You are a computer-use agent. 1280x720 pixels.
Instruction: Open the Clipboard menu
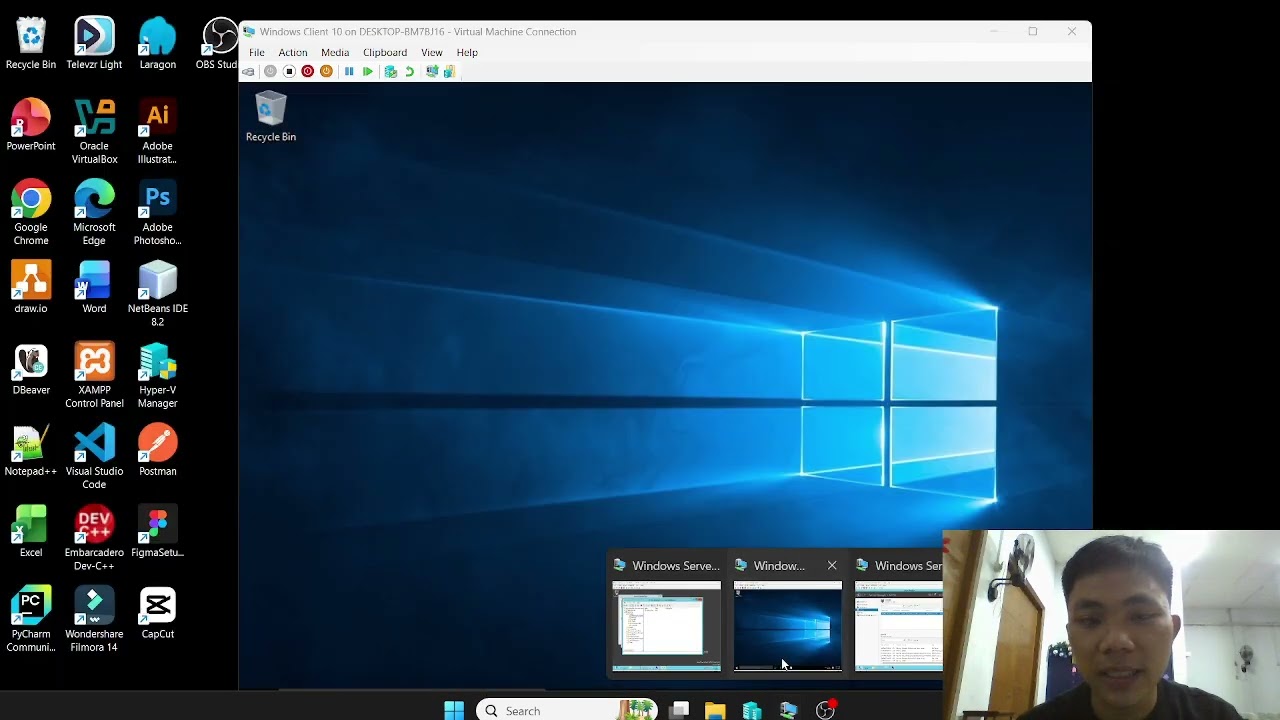coord(385,52)
